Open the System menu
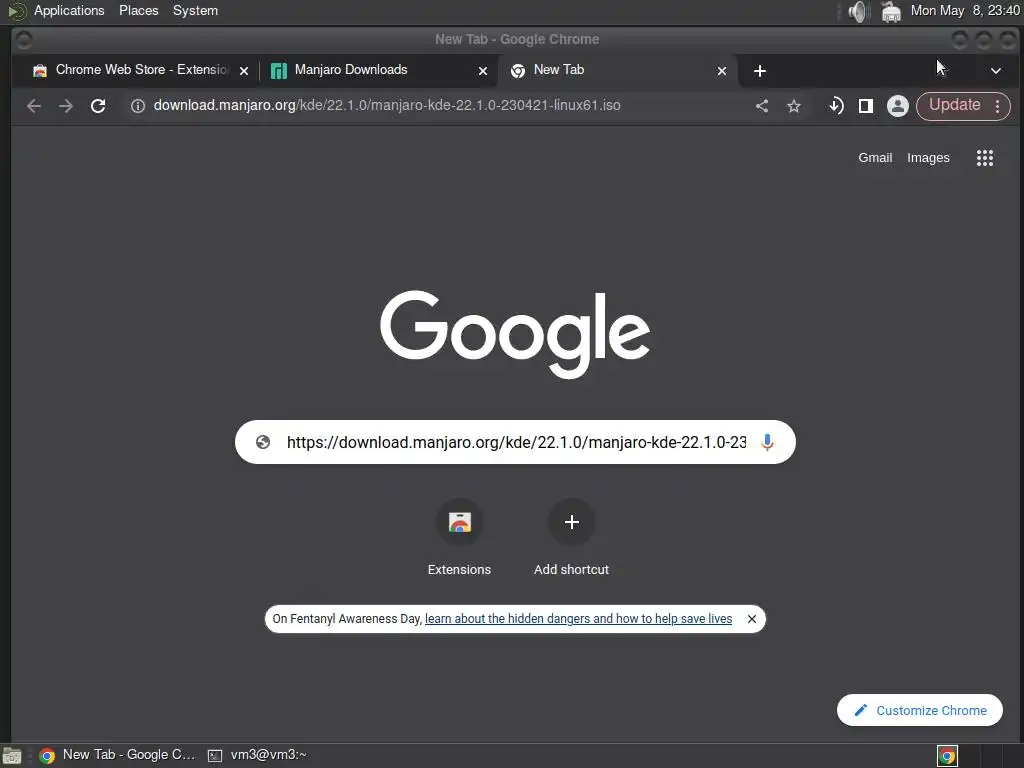 (x=195, y=10)
